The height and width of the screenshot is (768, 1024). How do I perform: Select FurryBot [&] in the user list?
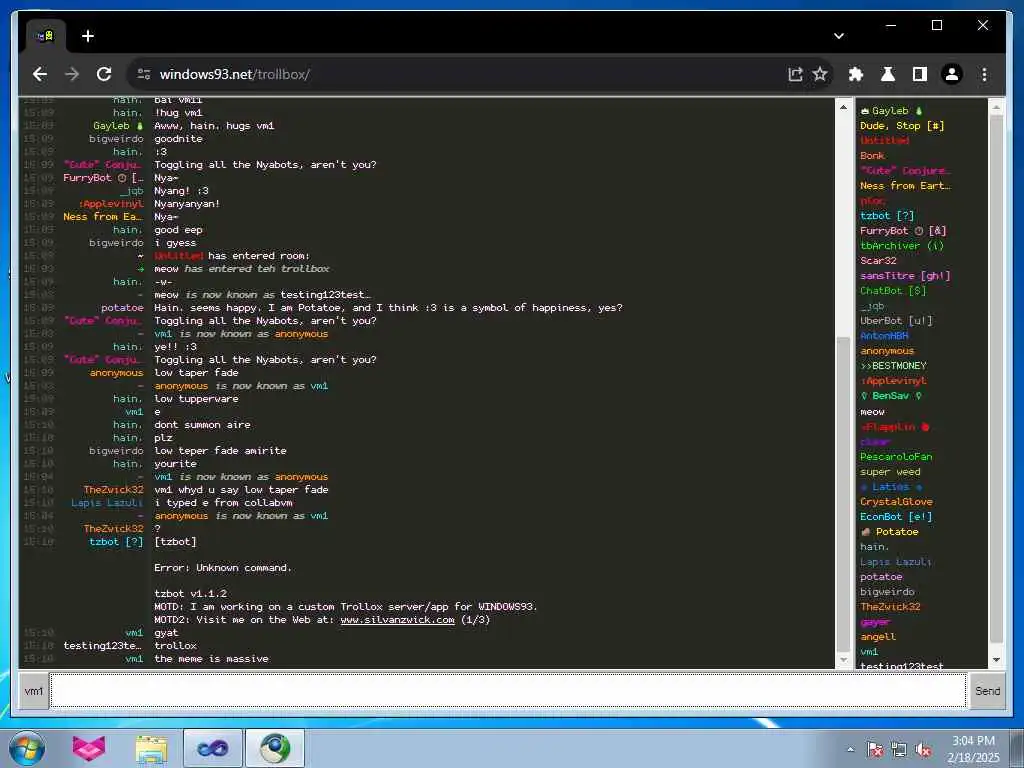(x=903, y=231)
